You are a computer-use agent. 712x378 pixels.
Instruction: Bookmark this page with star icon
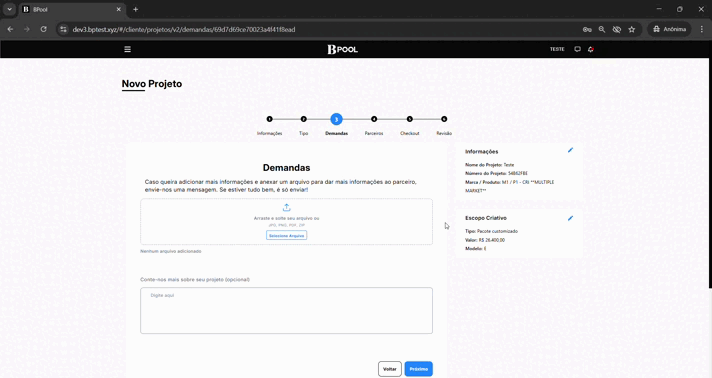(x=632, y=29)
